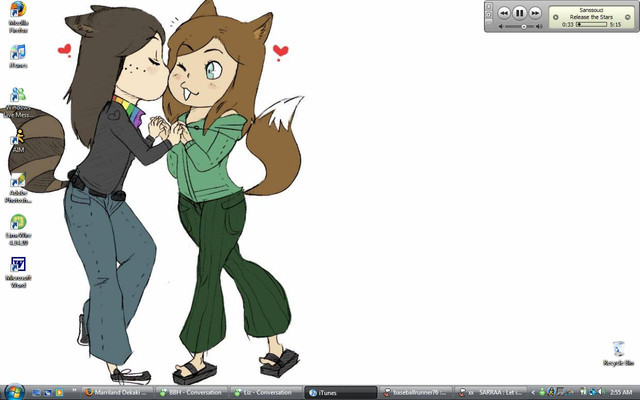Click Switch Between Windows in Quick Launch
640x400 pixels.
pos(48,393)
